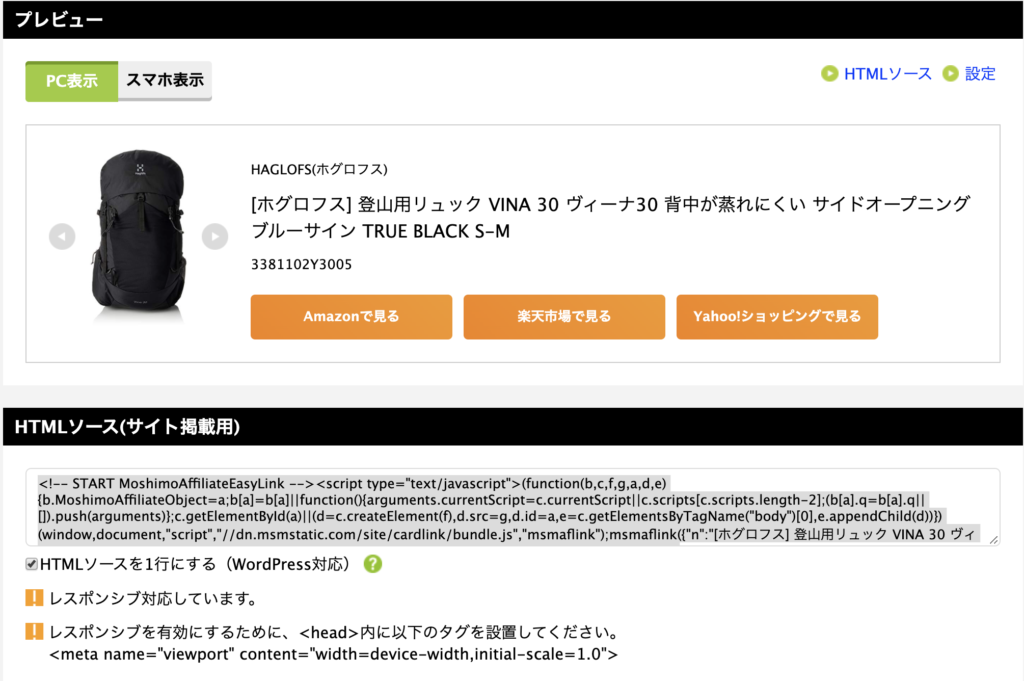Click the textarea resize handle corner
Image resolution: width=1024 pixels, height=681 pixels.
(x=994, y=540)
